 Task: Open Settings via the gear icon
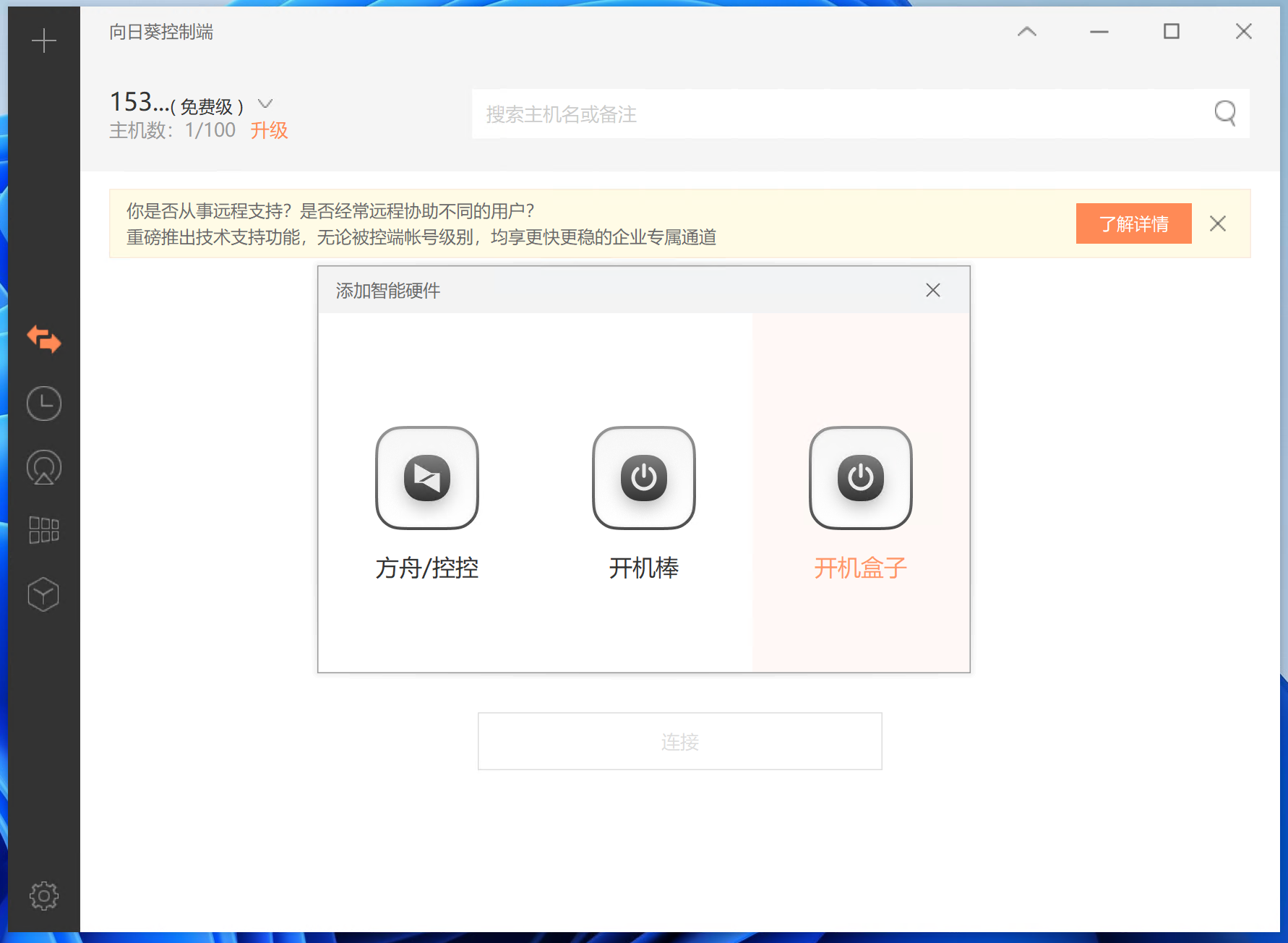(x=44, y=895)
